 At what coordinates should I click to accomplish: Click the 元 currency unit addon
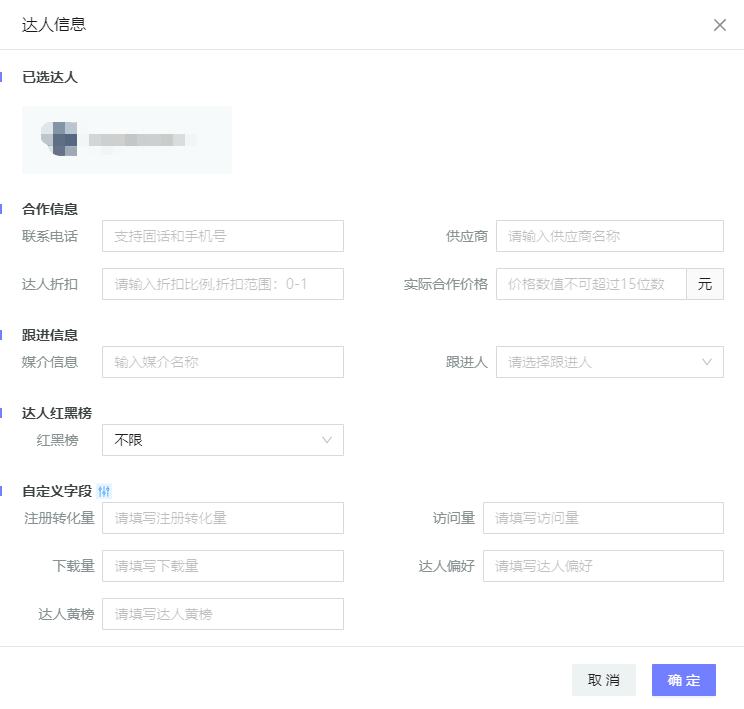pos(705,284)
